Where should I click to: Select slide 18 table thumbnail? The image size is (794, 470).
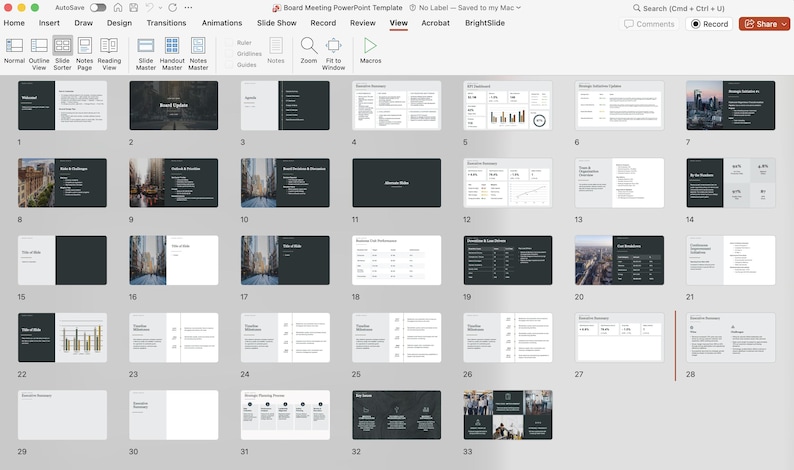(396, 260)
